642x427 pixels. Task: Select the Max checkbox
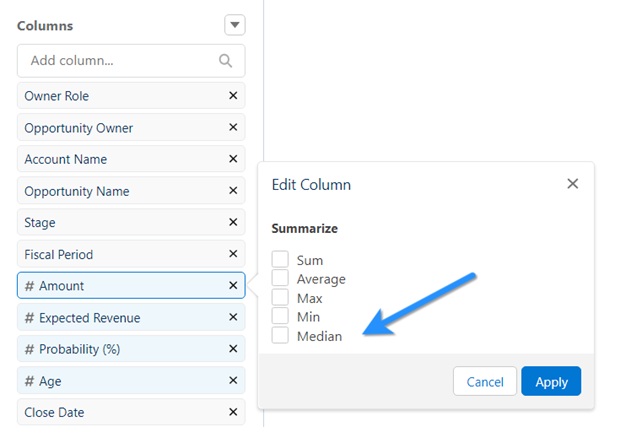tap(280, 297)
